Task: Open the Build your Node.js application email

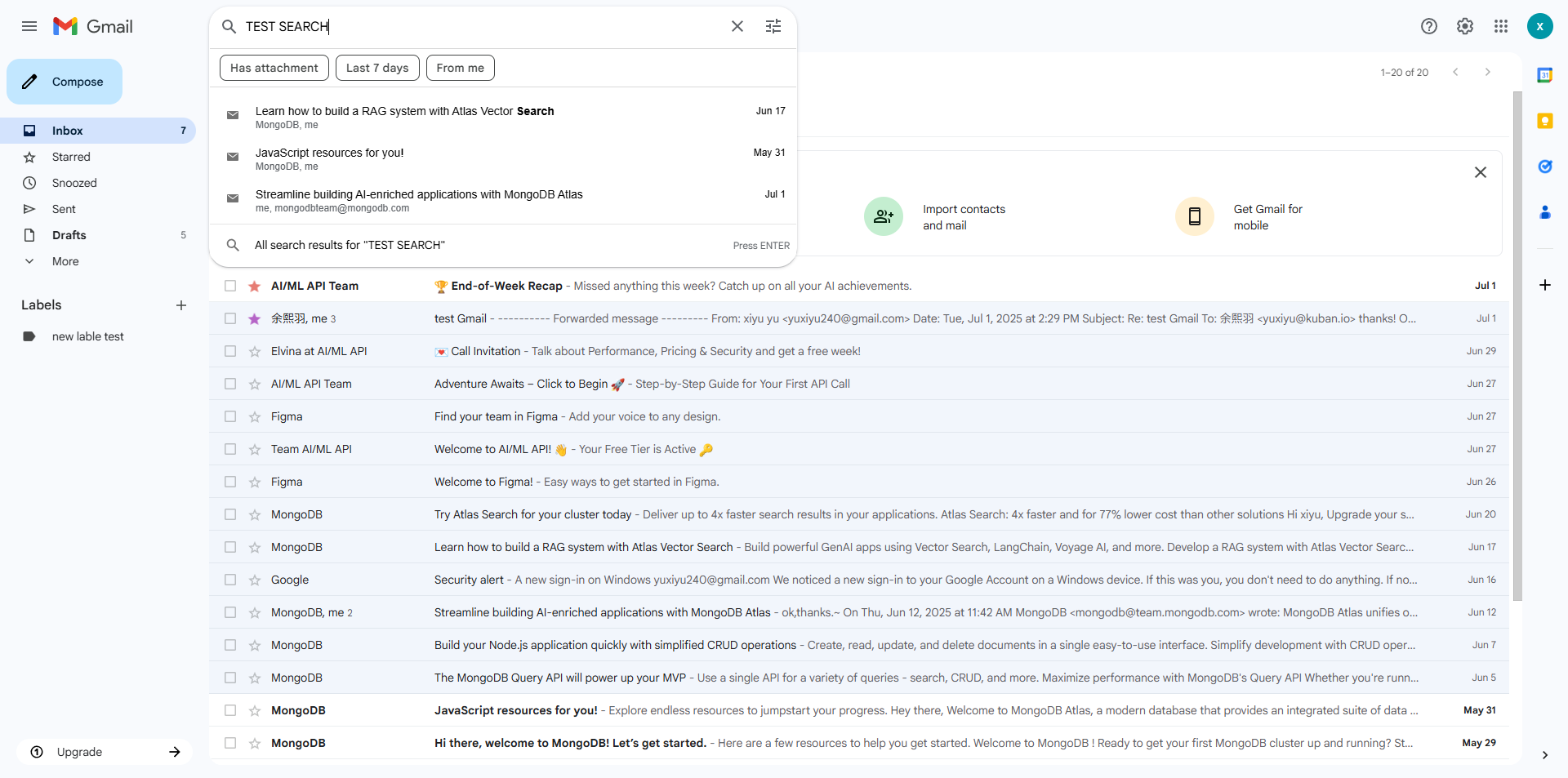Action: click(859, 645)
